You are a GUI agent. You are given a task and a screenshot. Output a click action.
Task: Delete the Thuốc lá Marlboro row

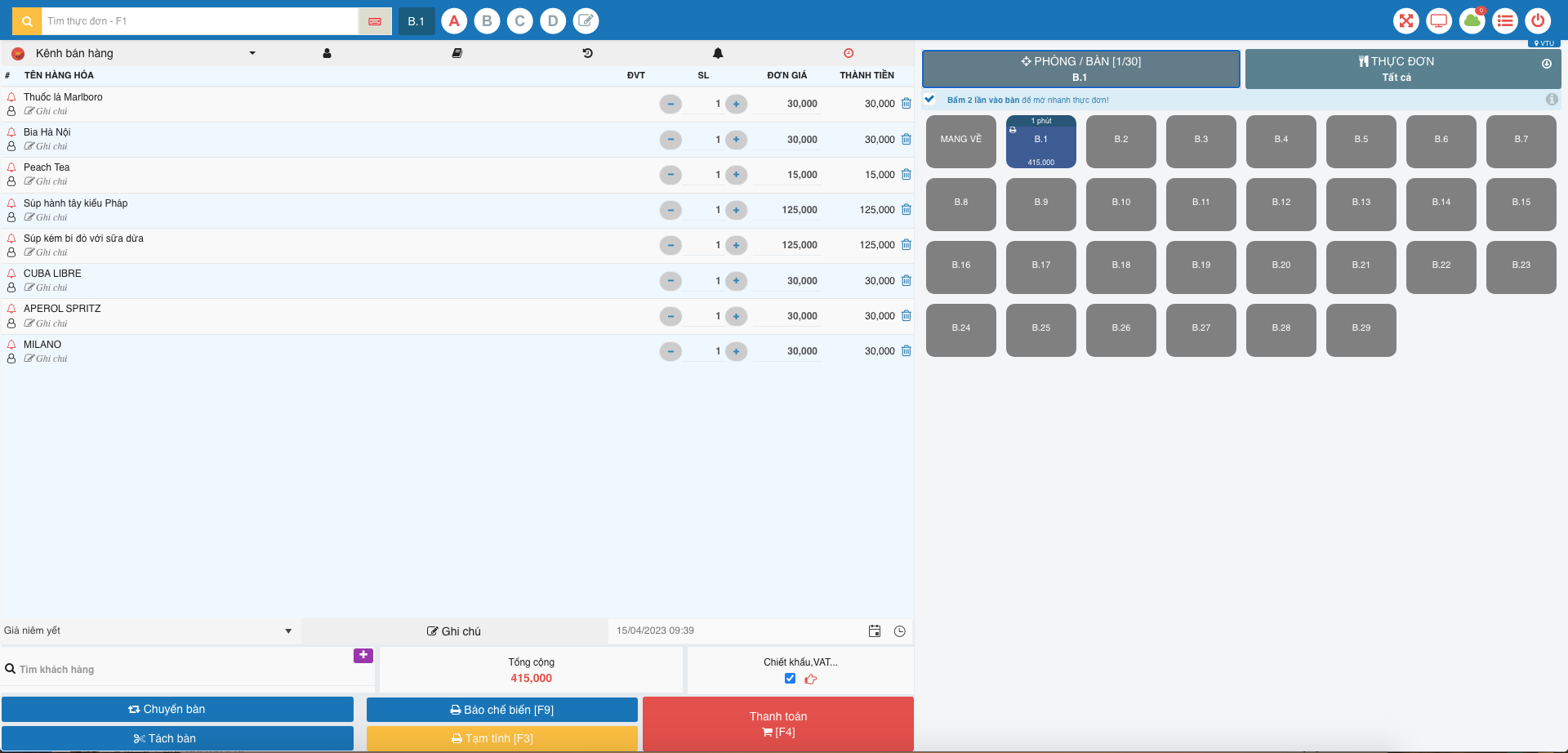[x=906, y=104]
